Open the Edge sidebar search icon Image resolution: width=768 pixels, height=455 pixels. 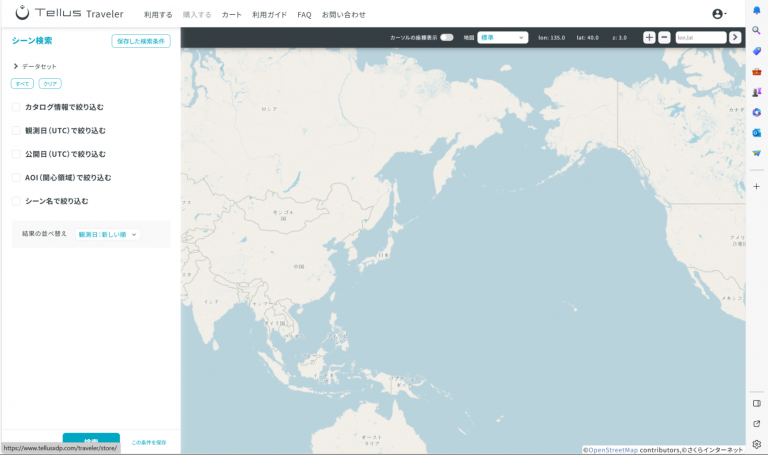757,30
